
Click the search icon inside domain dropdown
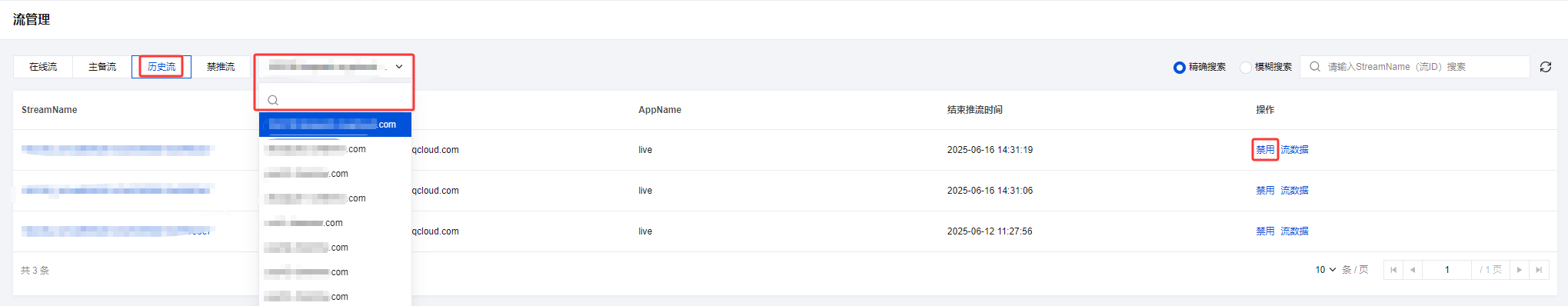click(x=273, y=100)
